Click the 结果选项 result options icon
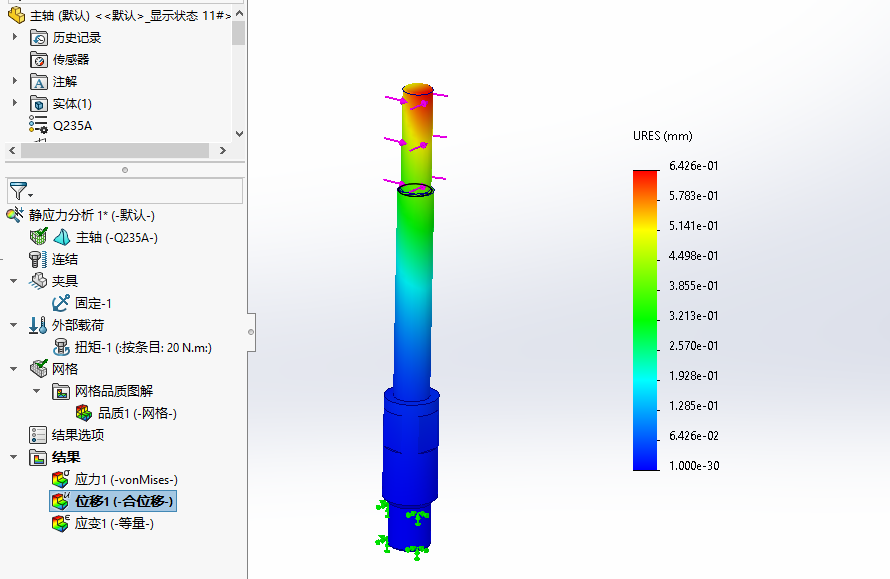This screenshot has width=890, height=579. pyautogui.click(x=38, y=435)
